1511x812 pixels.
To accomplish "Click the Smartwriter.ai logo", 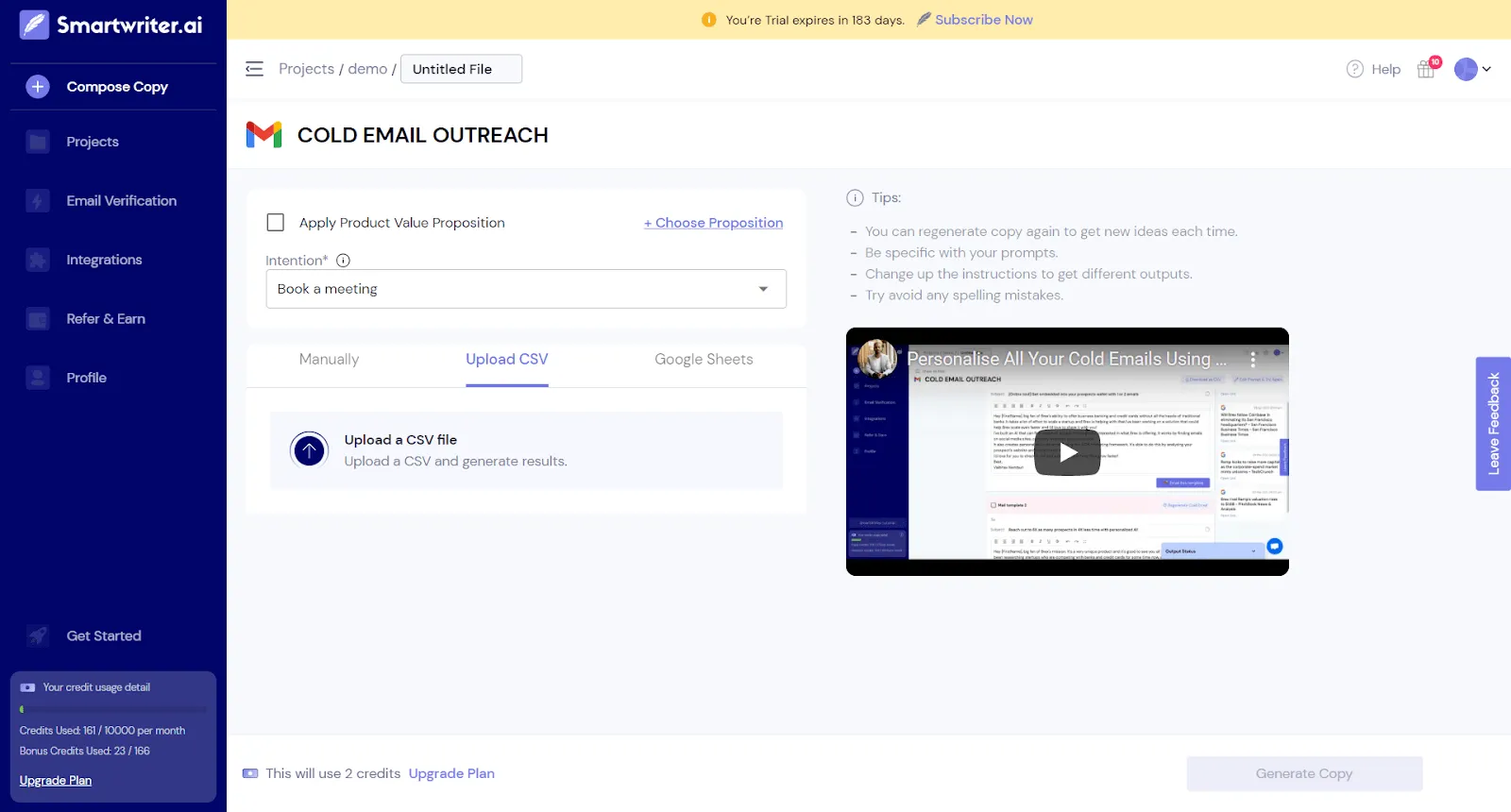I will 111,25.
